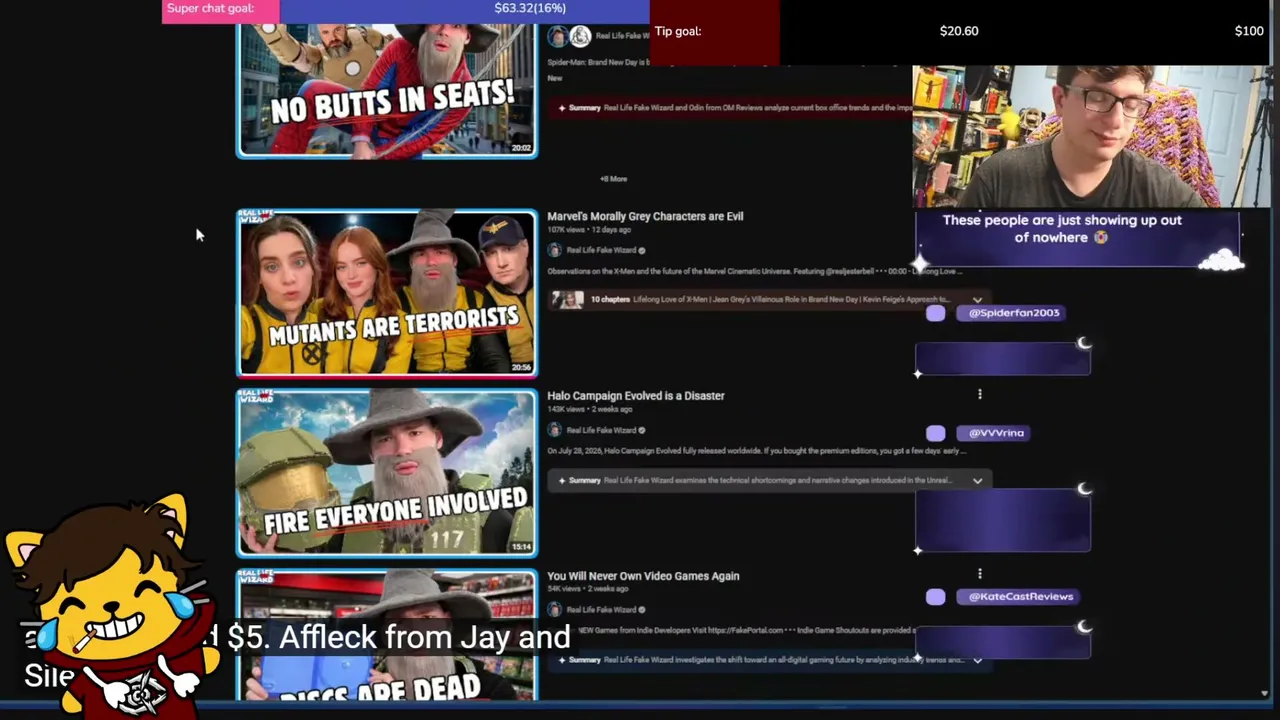Viewport: 1280px width, 720px height.
Task: Show the +8 More results link
Action: (x=614, y=179)
